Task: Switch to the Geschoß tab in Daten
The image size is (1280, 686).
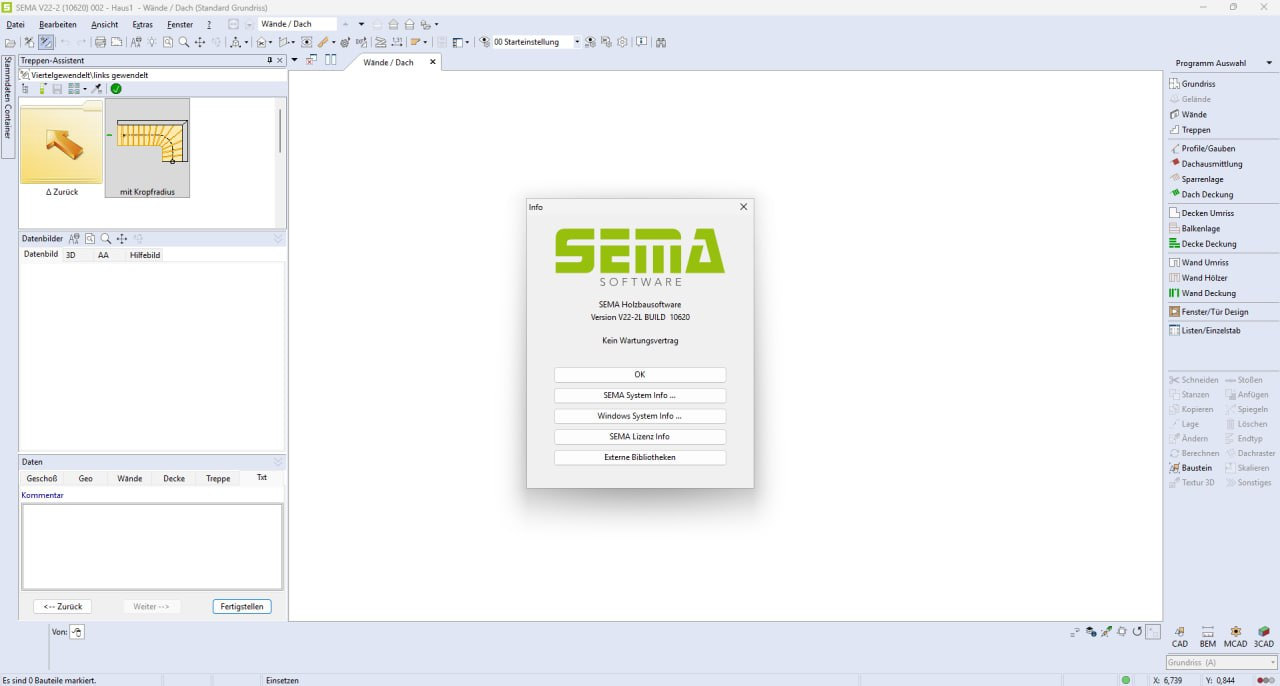Action: pyautogui.click(x=42, y=478)
